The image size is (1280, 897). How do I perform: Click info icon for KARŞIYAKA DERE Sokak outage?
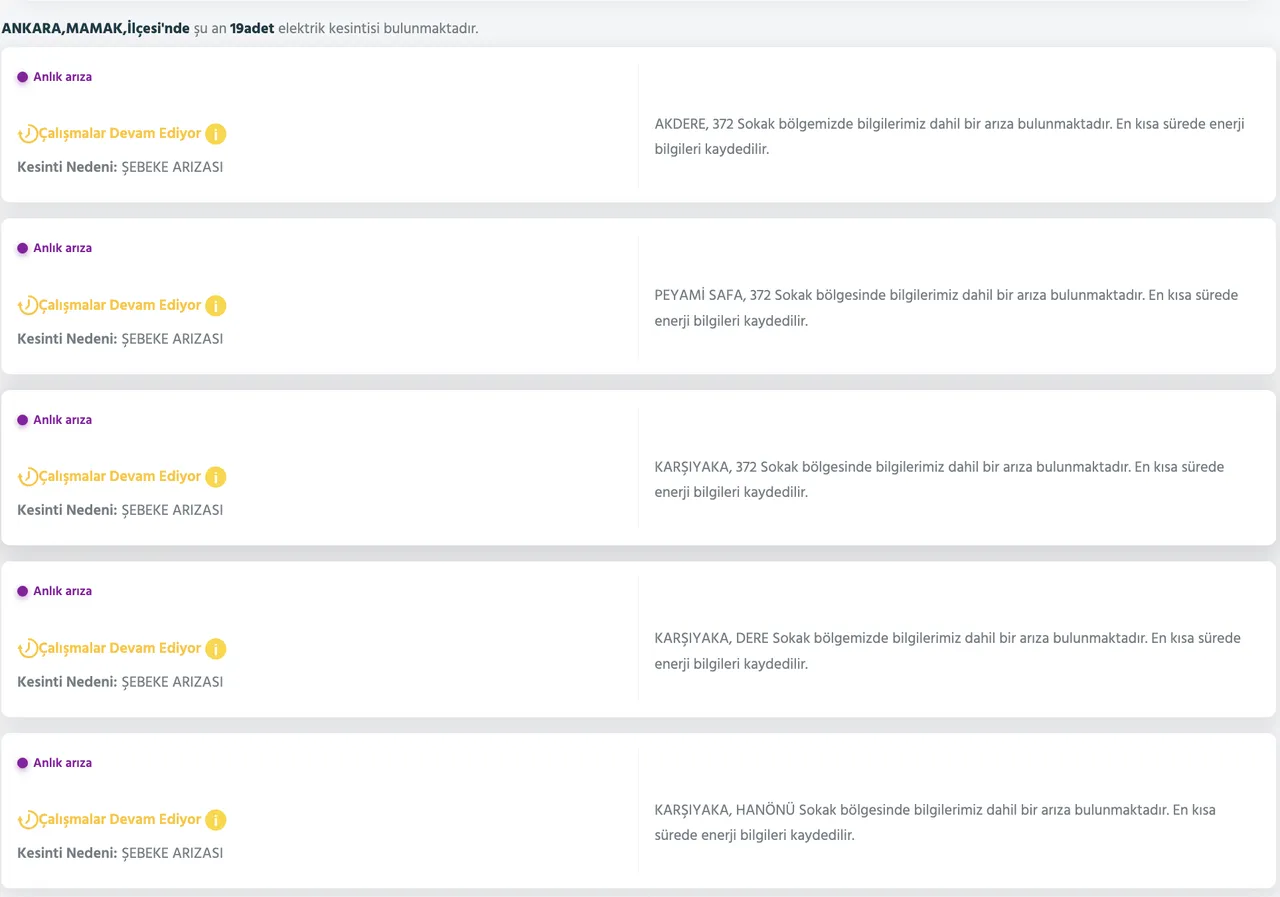[216, 649]
